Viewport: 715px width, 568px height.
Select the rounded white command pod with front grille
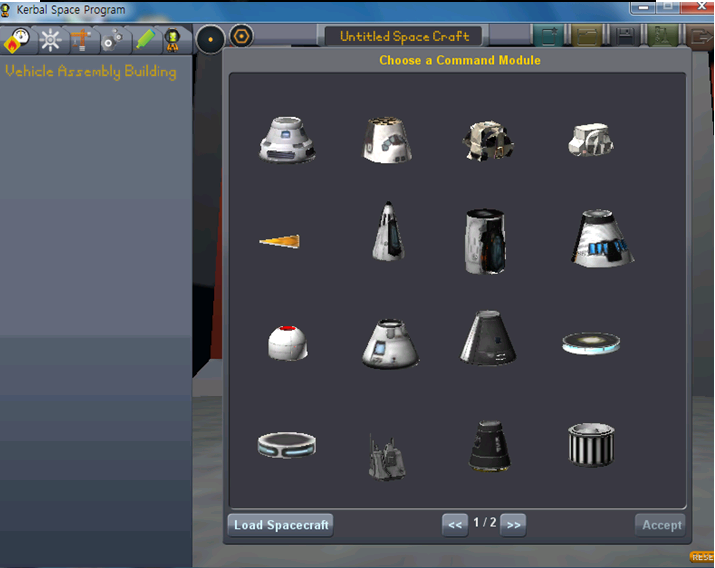pyautogui.click(x=287, y=139)
